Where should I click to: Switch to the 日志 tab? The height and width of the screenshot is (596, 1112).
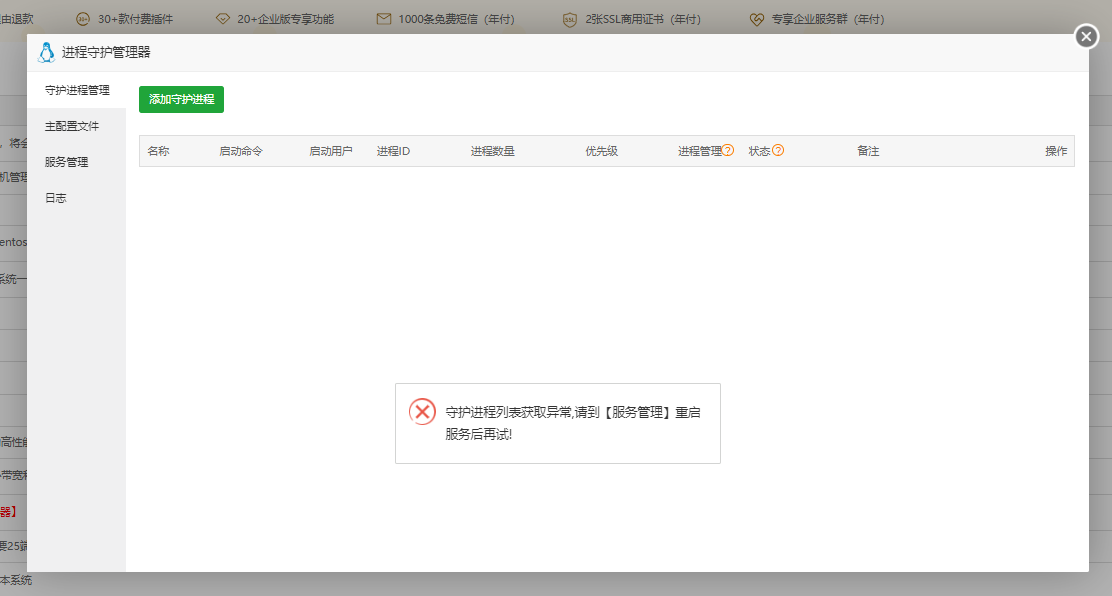coord(77,198)
